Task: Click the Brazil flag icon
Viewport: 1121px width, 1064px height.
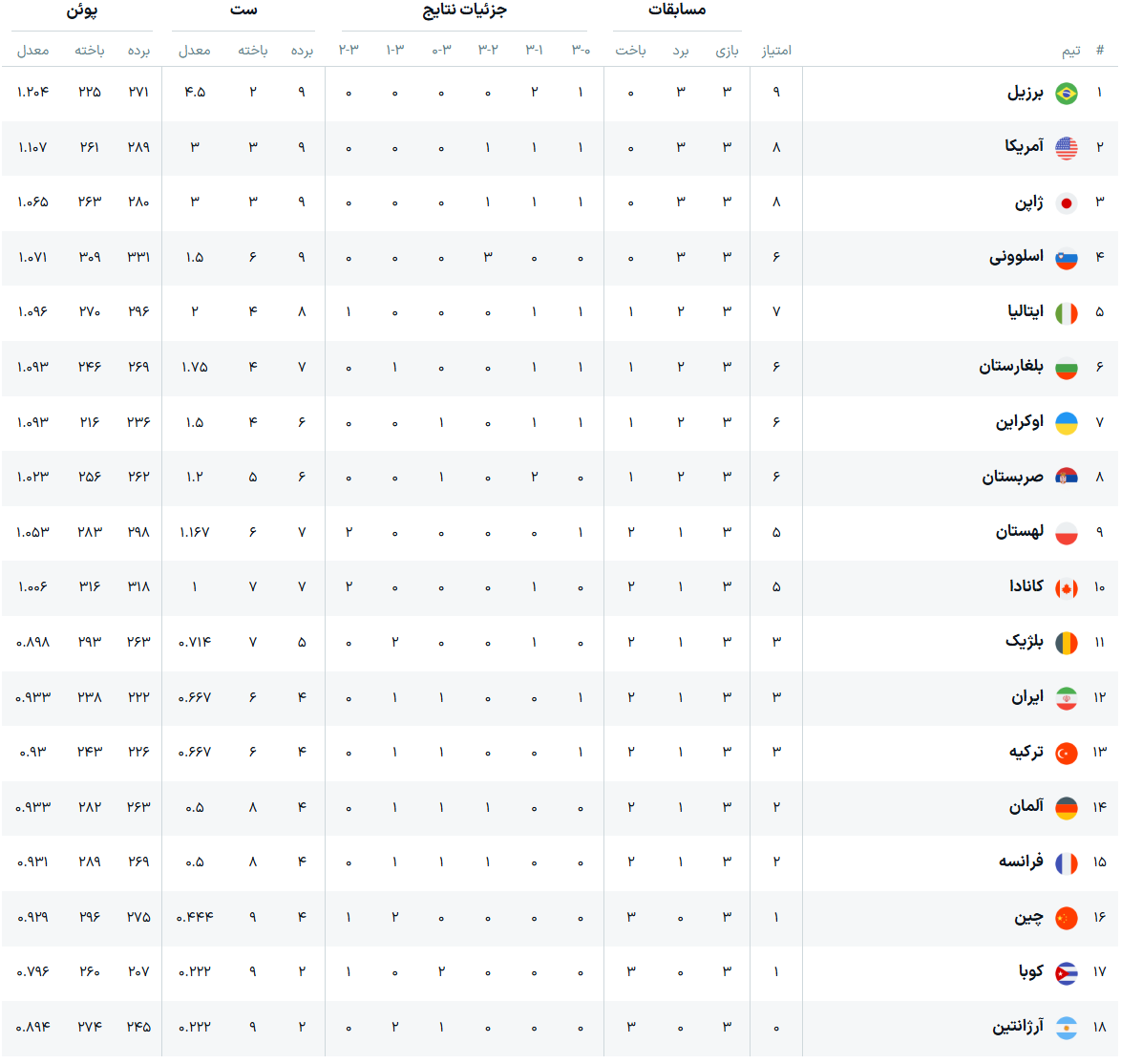Action: click(x=1066, y=93)
